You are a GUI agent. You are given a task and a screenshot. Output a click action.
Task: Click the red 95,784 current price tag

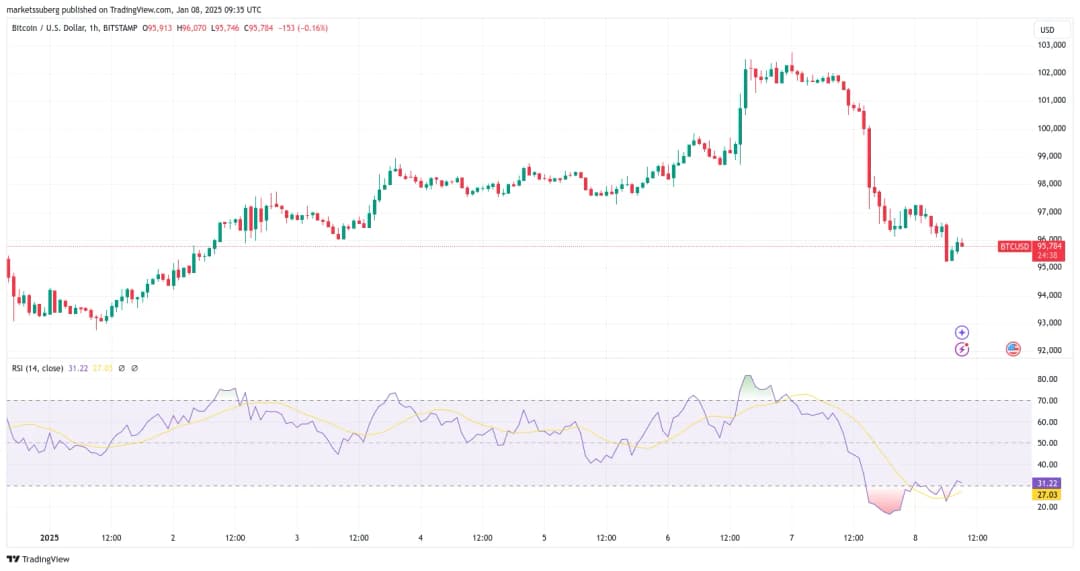1049,246
